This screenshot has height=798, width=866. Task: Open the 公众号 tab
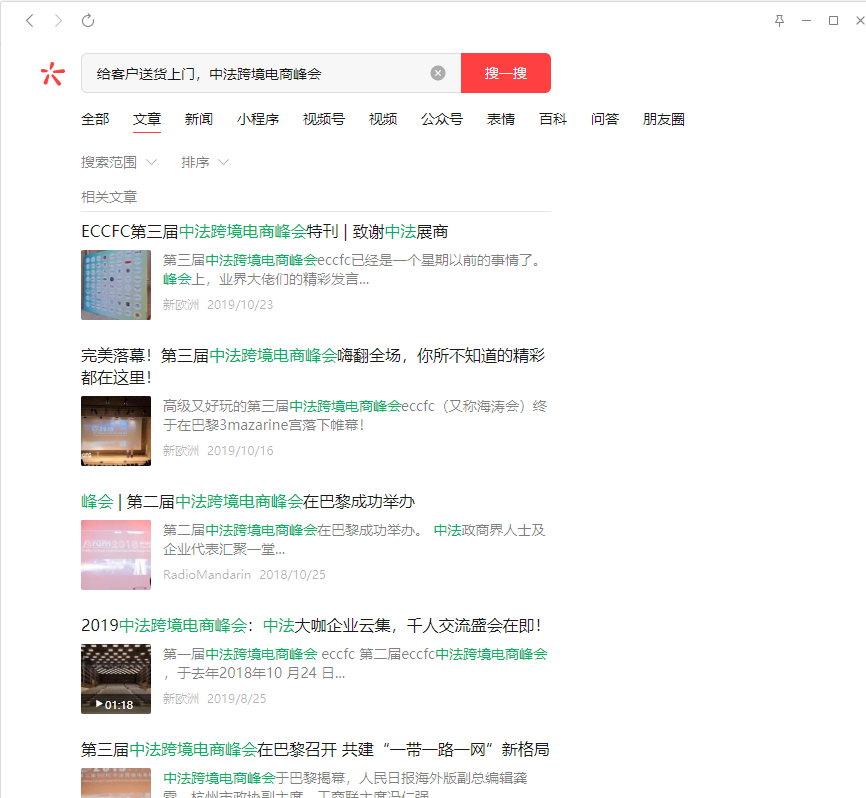coord(442,119)
